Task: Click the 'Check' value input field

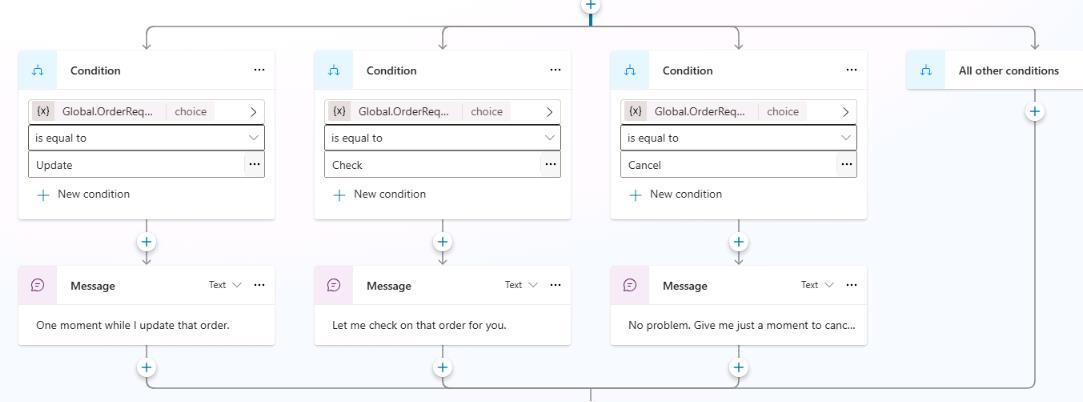Action: pyautogui.click(x=430, y=165)
